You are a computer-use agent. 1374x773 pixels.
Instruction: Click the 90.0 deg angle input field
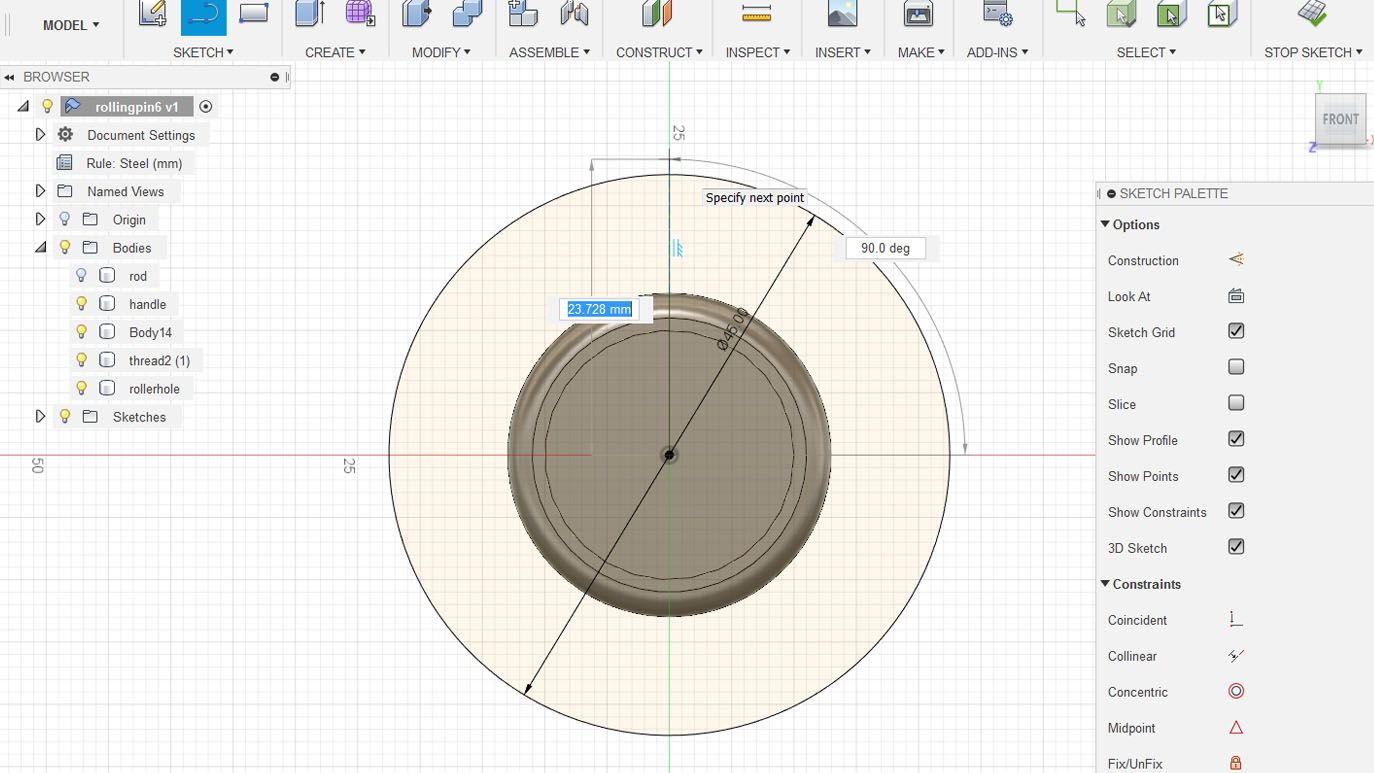pos(885,248)
